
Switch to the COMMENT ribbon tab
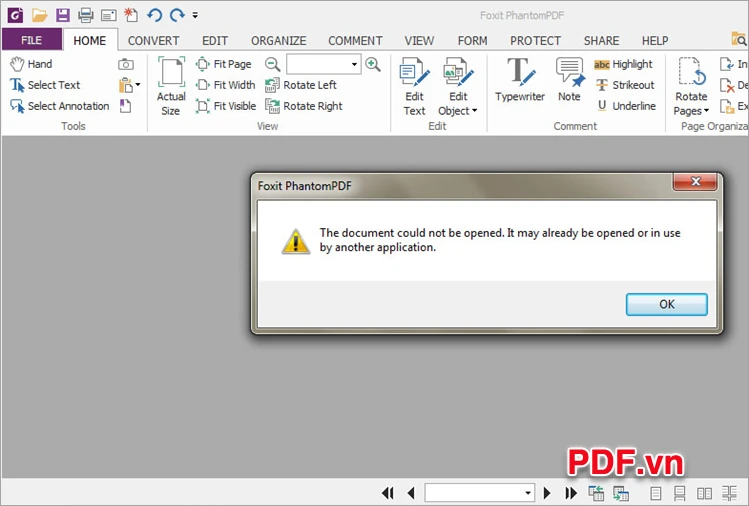click(355, 41)
